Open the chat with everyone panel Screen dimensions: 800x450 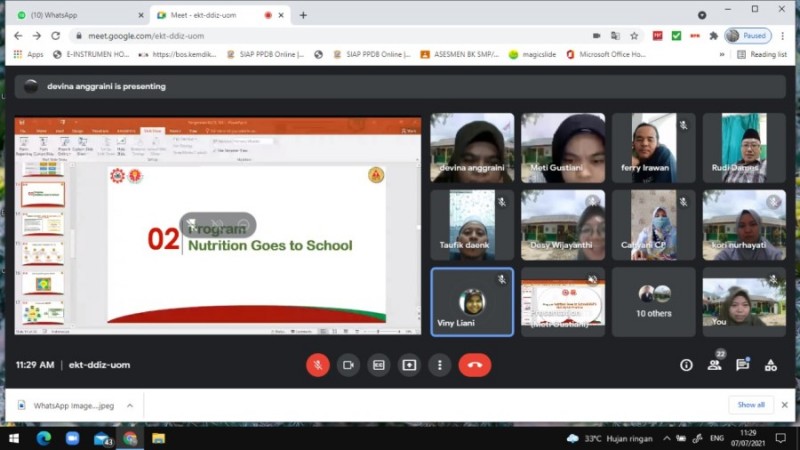click(742, 365)
